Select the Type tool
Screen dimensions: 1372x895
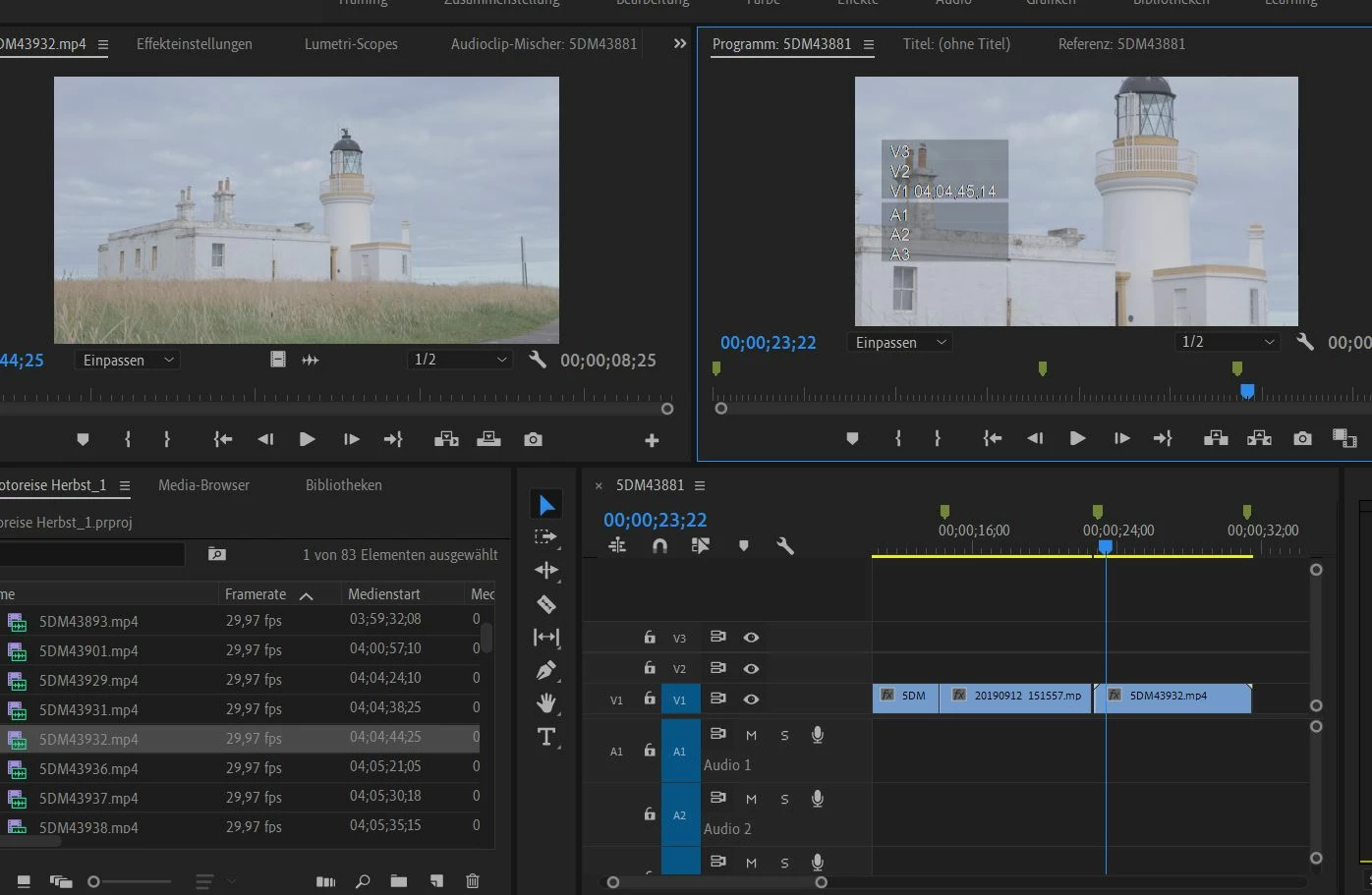[546, 737]
